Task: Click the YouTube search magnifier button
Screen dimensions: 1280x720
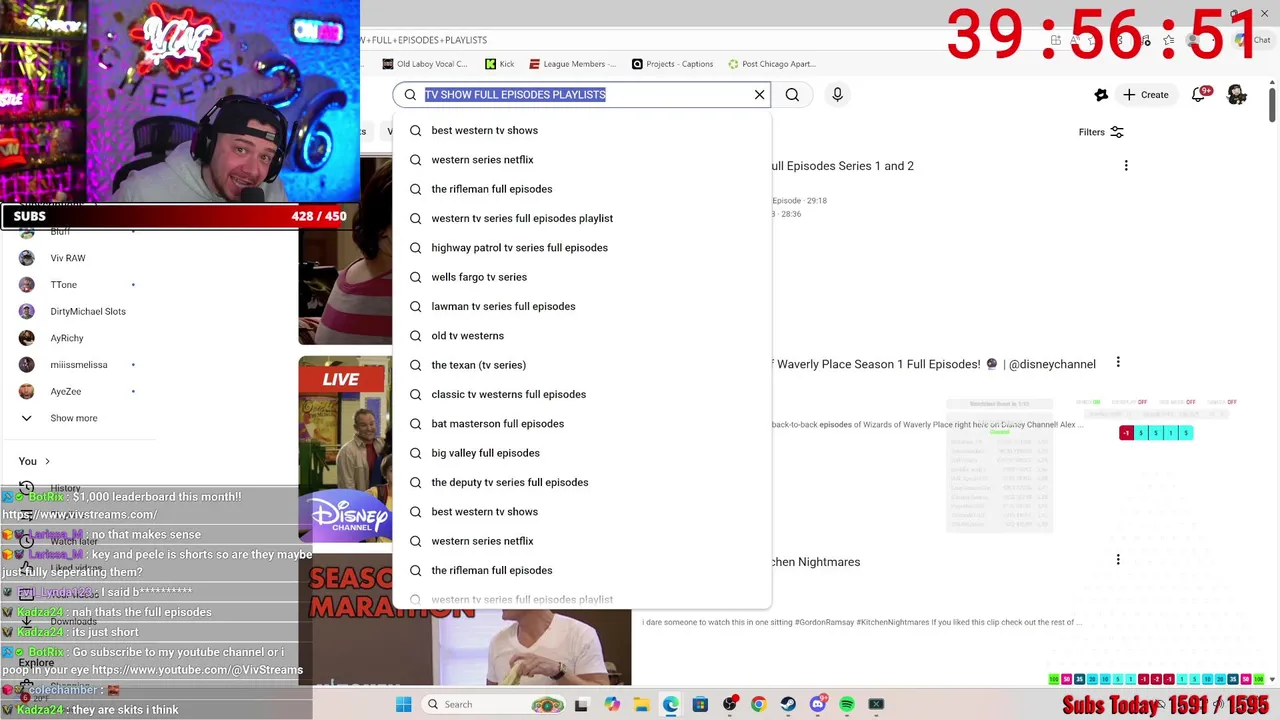Action: pos(792,94)
